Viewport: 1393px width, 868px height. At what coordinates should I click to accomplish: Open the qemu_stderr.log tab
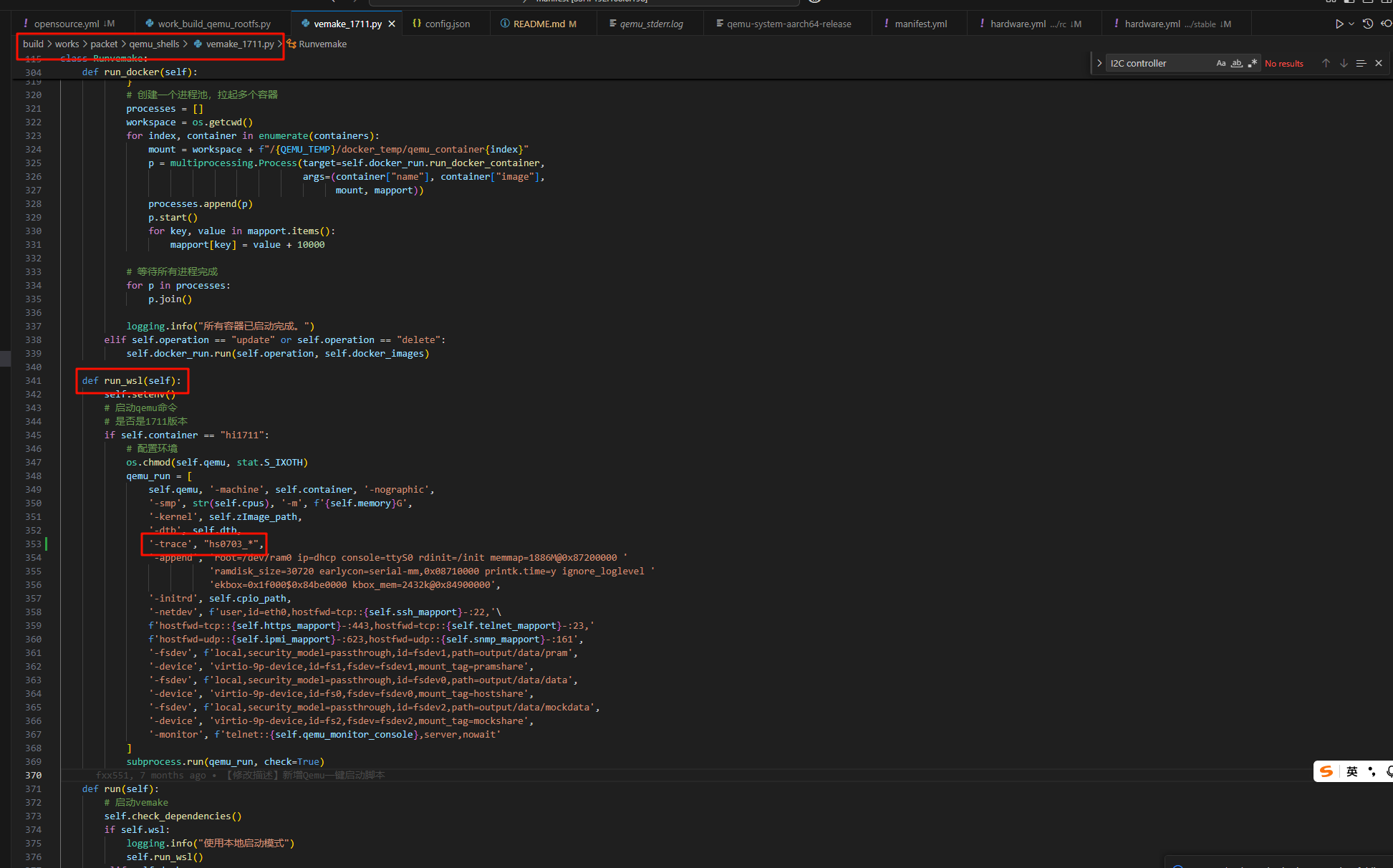tap(650, 24)
